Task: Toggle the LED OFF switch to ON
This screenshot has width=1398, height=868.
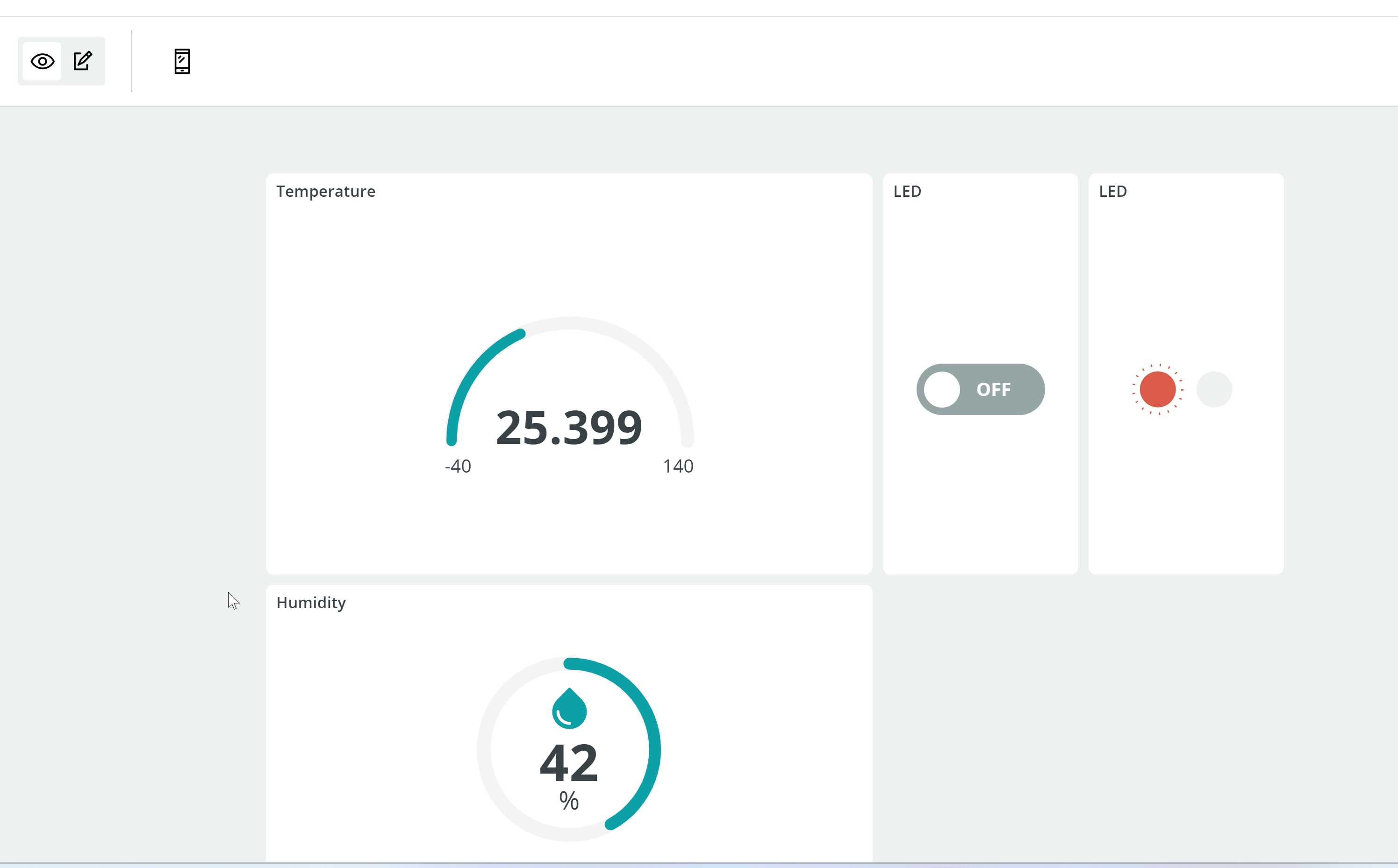Action: [980, 389]
